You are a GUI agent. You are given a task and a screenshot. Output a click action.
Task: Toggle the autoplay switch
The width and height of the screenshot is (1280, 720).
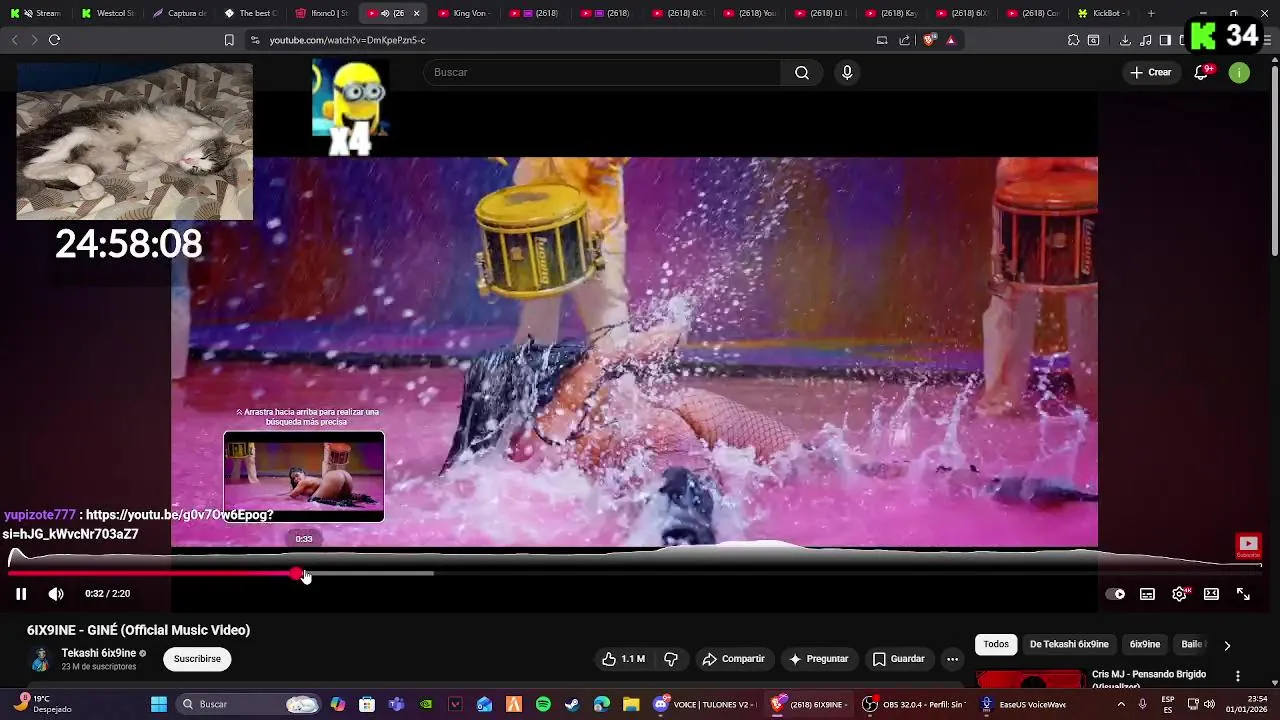1115,594
